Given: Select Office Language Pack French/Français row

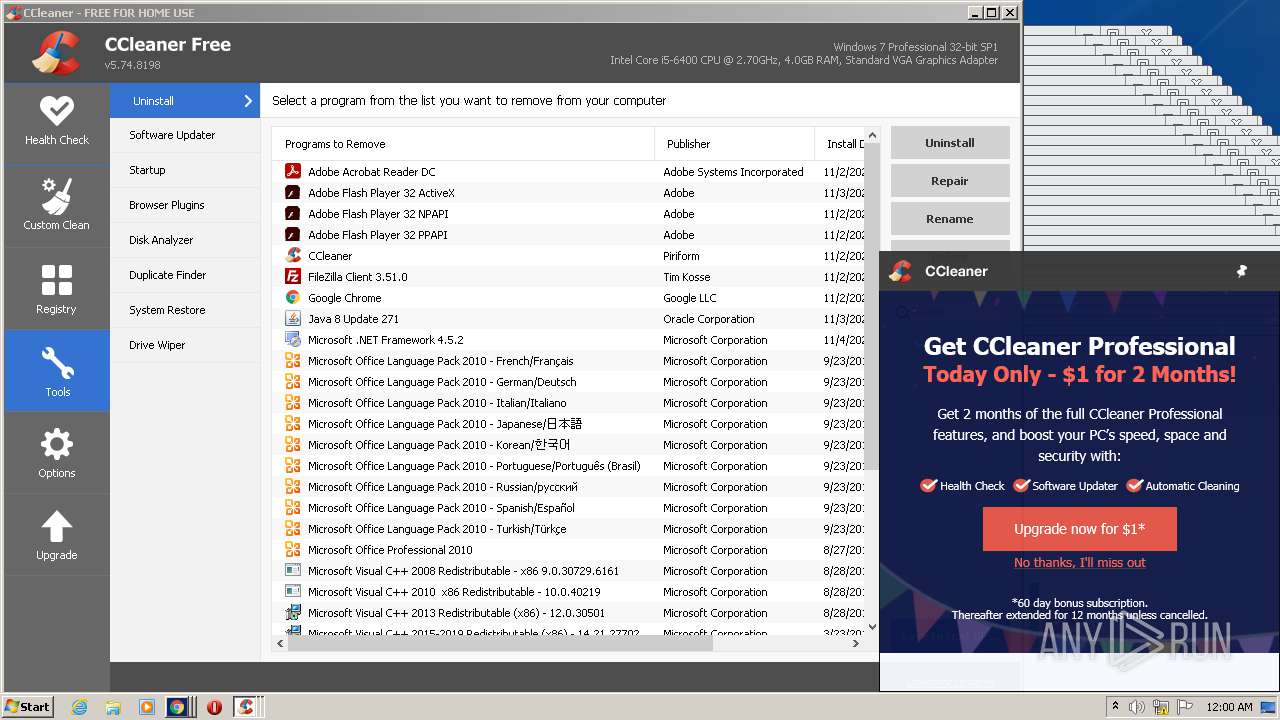Looking at the screenshot, I should 568,360.
